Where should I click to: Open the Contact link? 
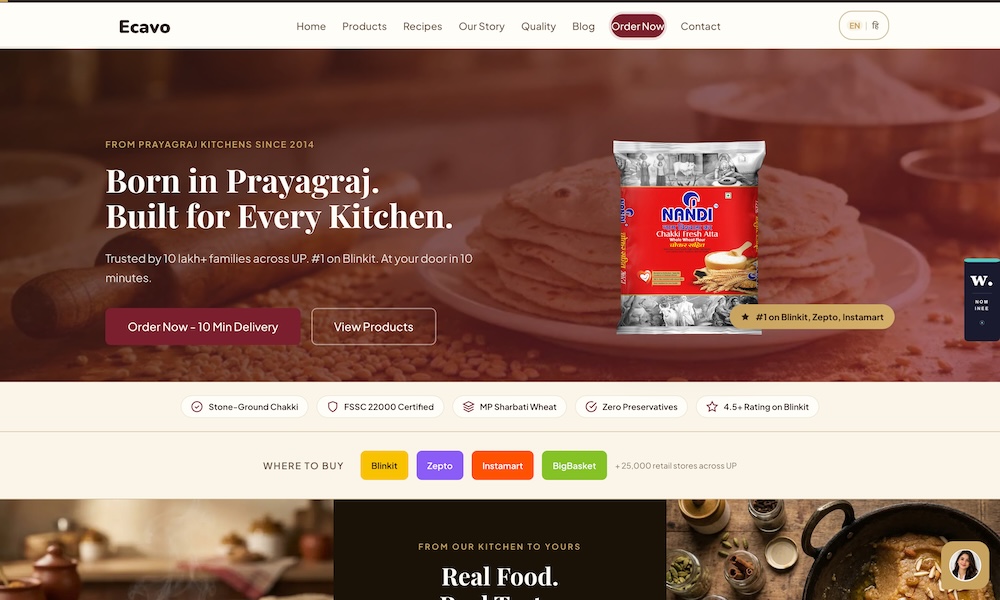(700, 26)
